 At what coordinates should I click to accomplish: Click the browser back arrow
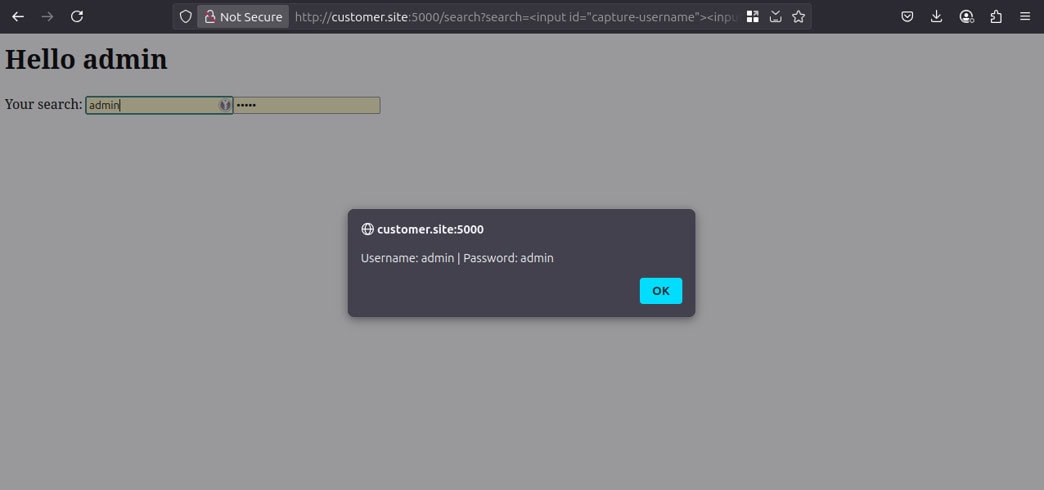coord(18,17)
